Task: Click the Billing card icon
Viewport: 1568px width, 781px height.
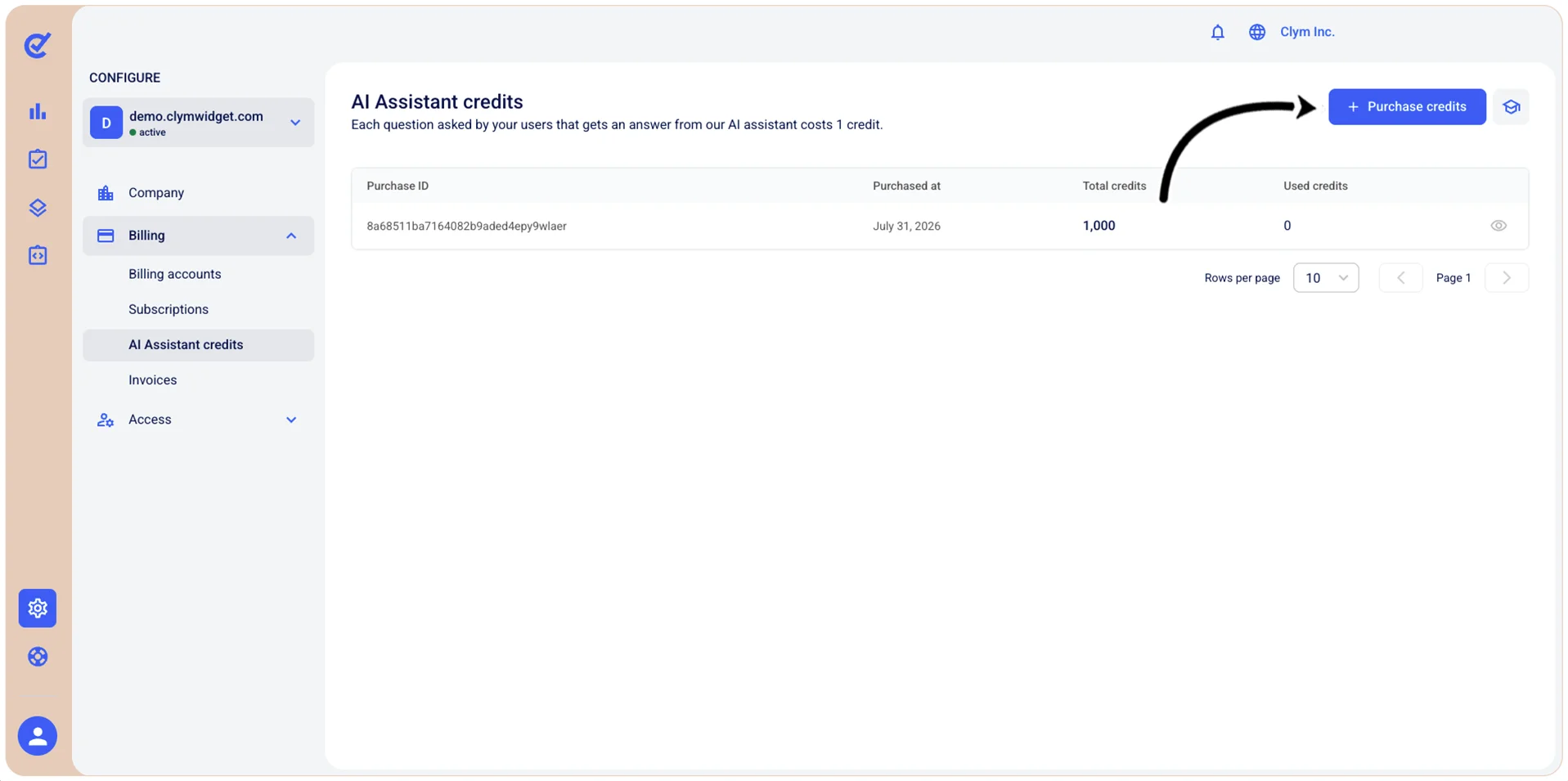Action: 106,236
